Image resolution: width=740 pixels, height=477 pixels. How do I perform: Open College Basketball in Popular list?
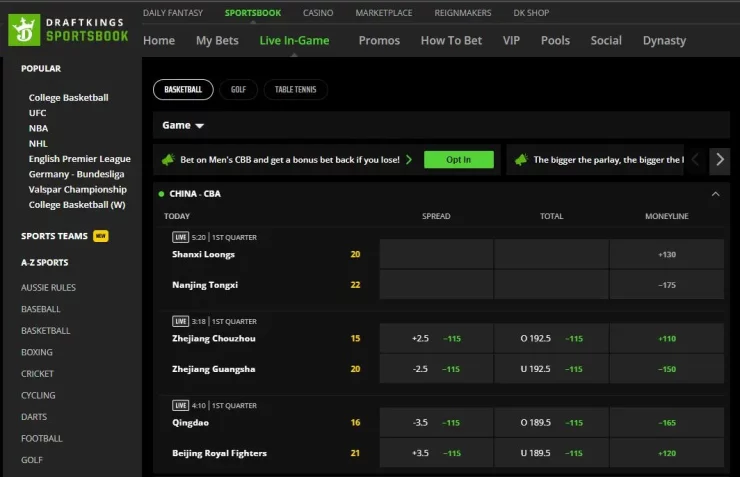[68, 98]
